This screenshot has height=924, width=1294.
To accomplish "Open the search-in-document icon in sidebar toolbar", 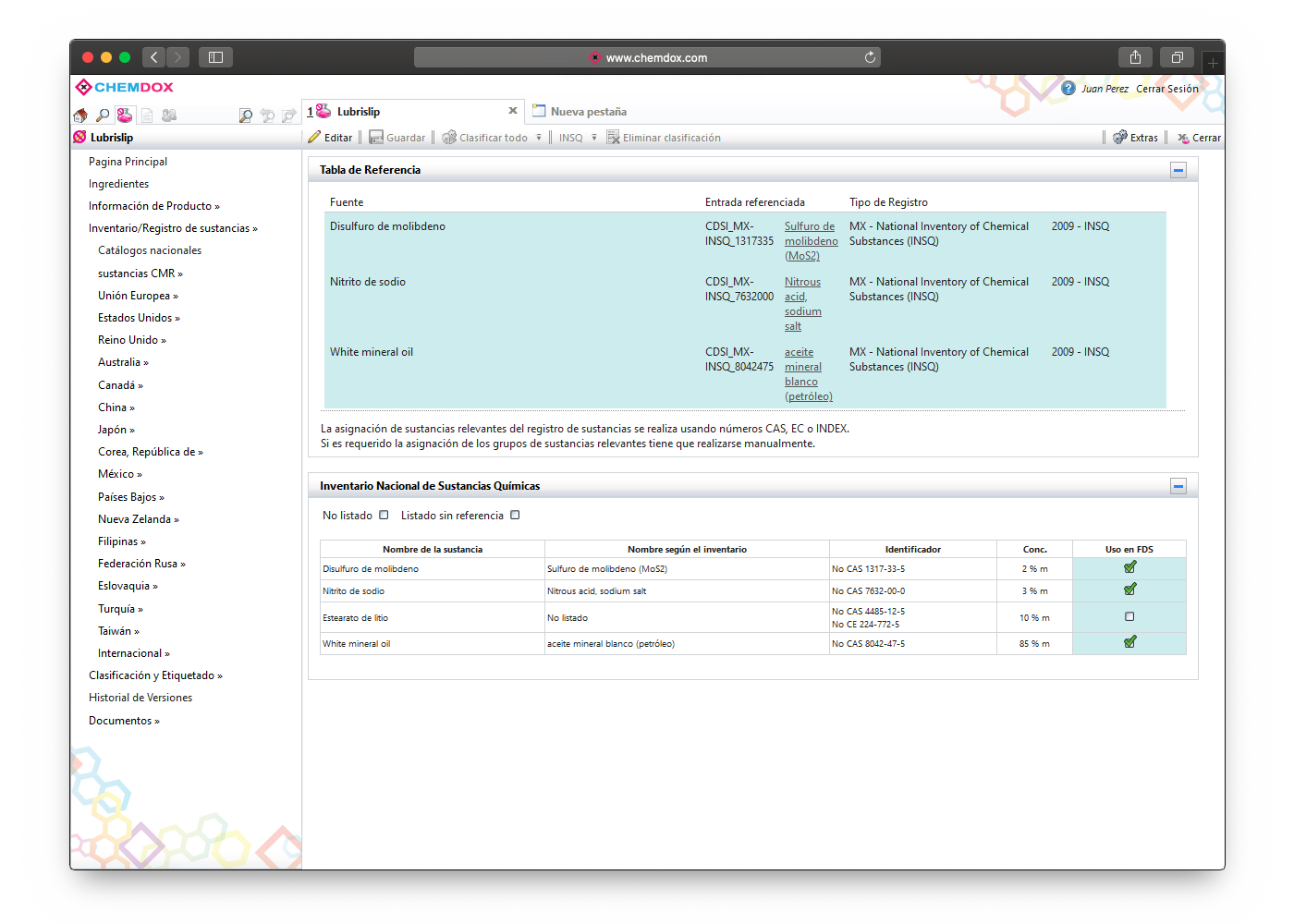I will (245, 115).
